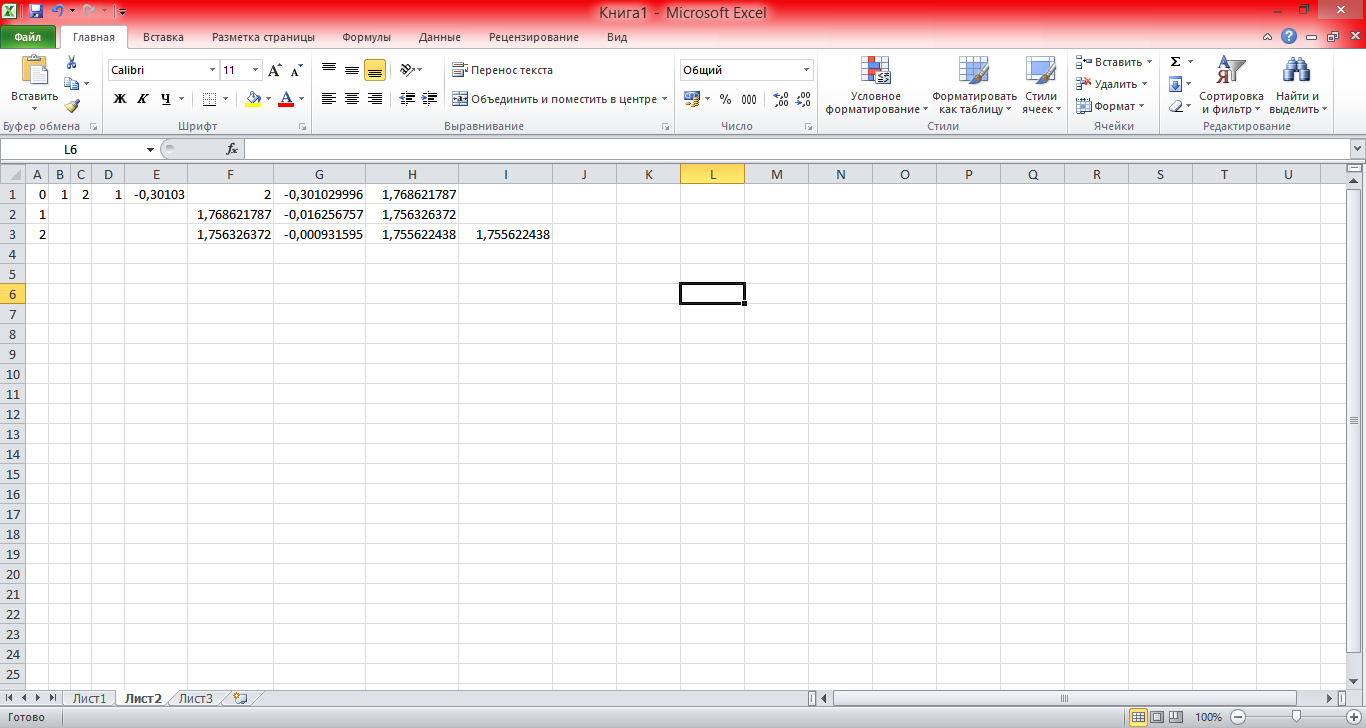Apply the red font color

pyautogui.click(x=287, y=99)
